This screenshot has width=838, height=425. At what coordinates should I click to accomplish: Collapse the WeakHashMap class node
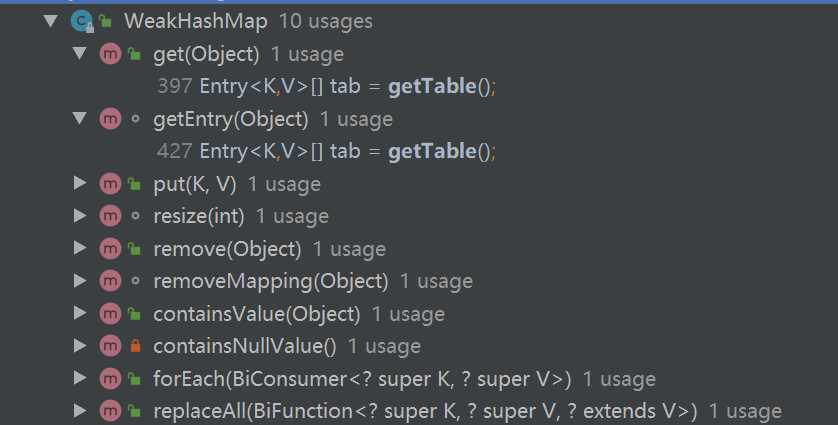tap(50, 21)
